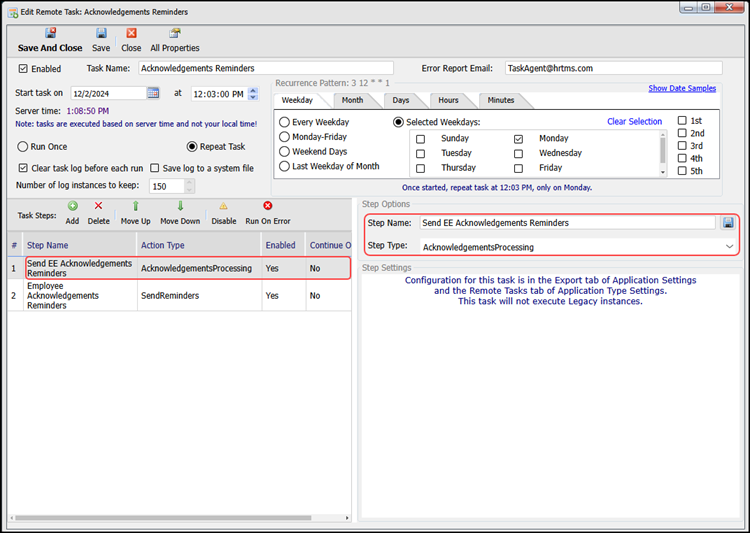Click the Save And Close toolbar icon
750x533 pixels.
click(50, 33)
